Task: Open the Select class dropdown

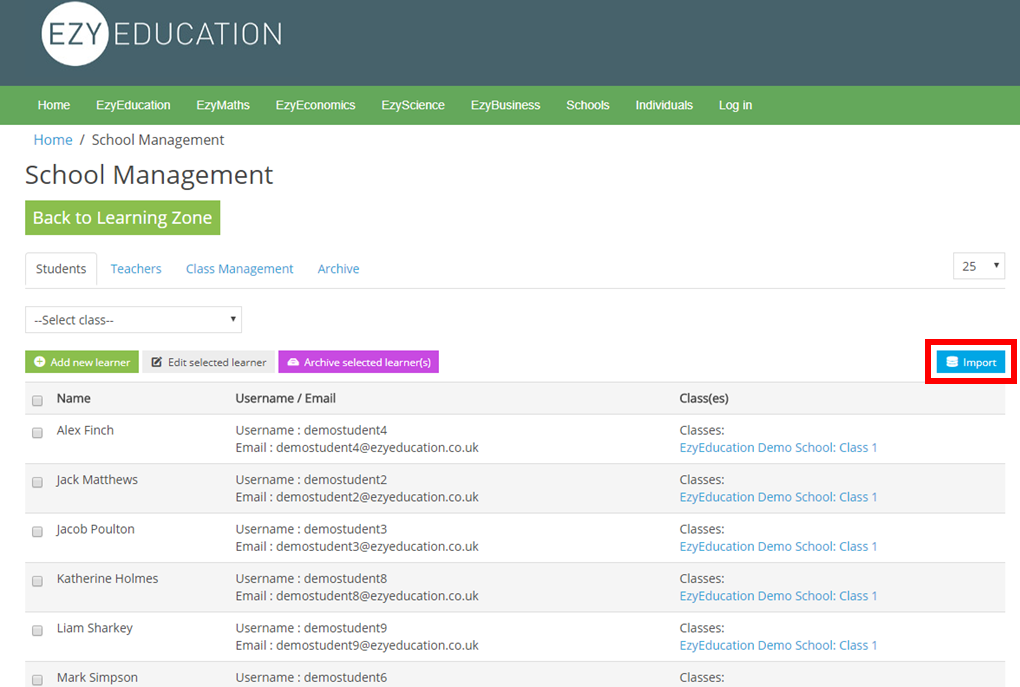Action: 133,319
